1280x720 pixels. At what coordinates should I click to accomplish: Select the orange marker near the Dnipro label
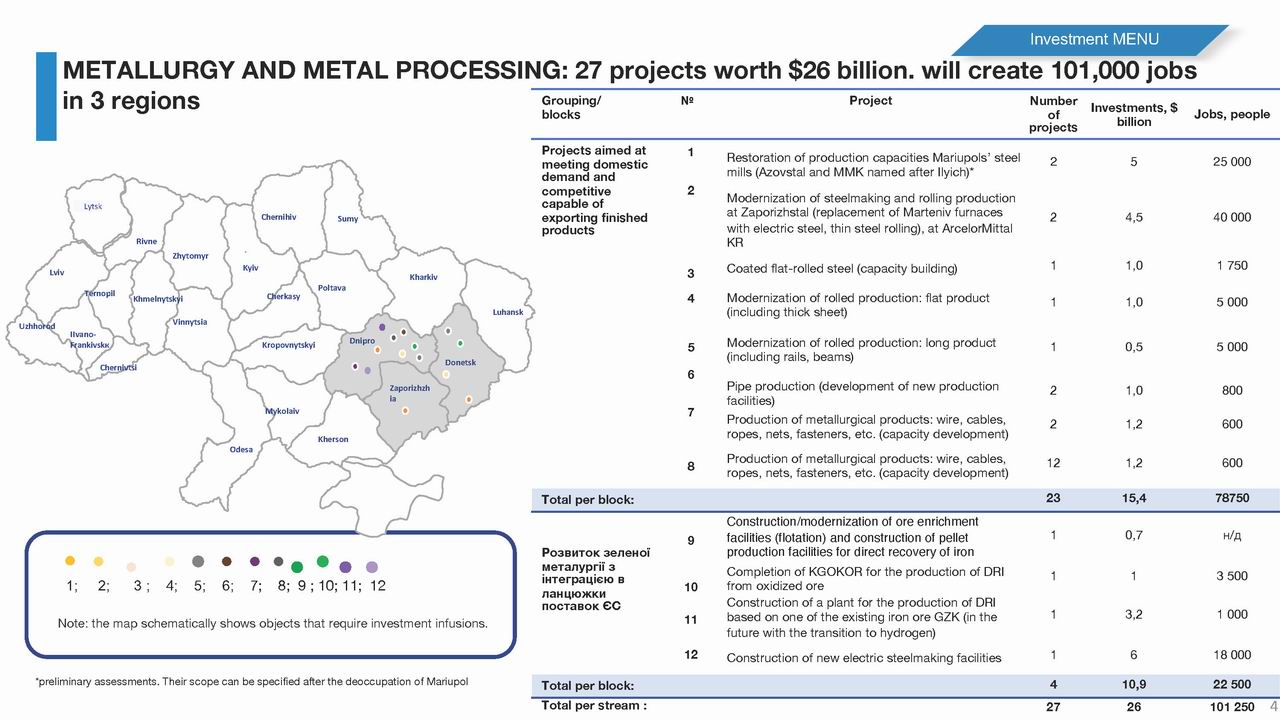tap(378, 350)
